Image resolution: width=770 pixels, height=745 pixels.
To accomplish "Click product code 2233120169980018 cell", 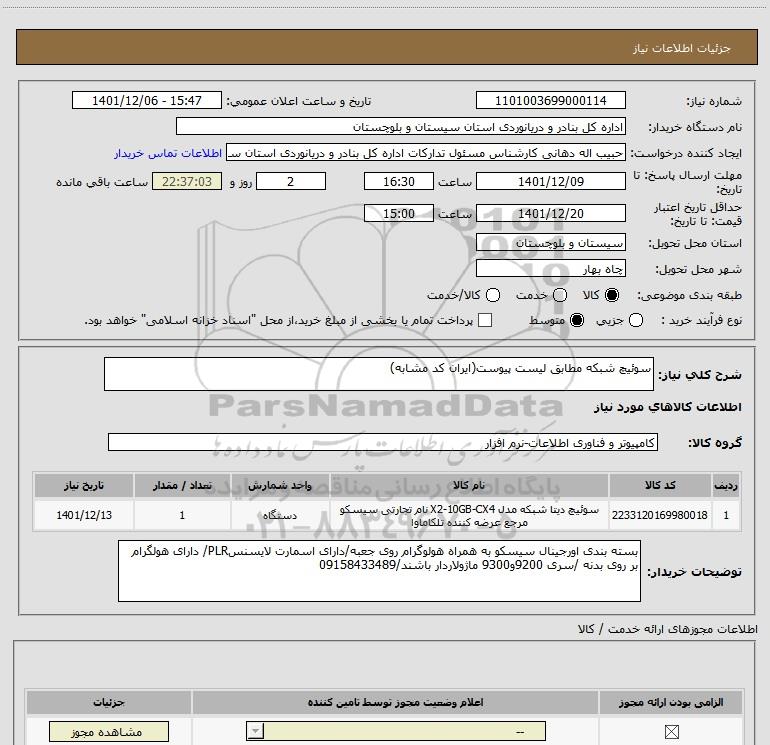I will click(660, 515).
